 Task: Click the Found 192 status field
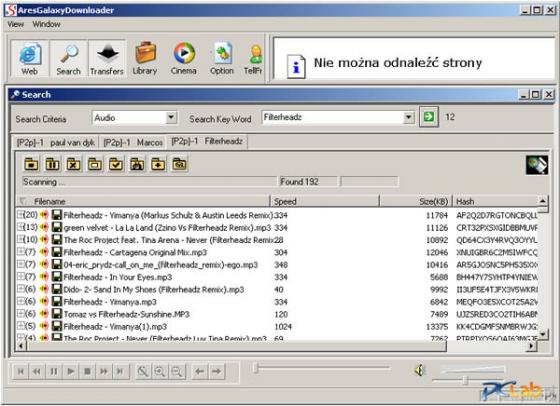308,182
